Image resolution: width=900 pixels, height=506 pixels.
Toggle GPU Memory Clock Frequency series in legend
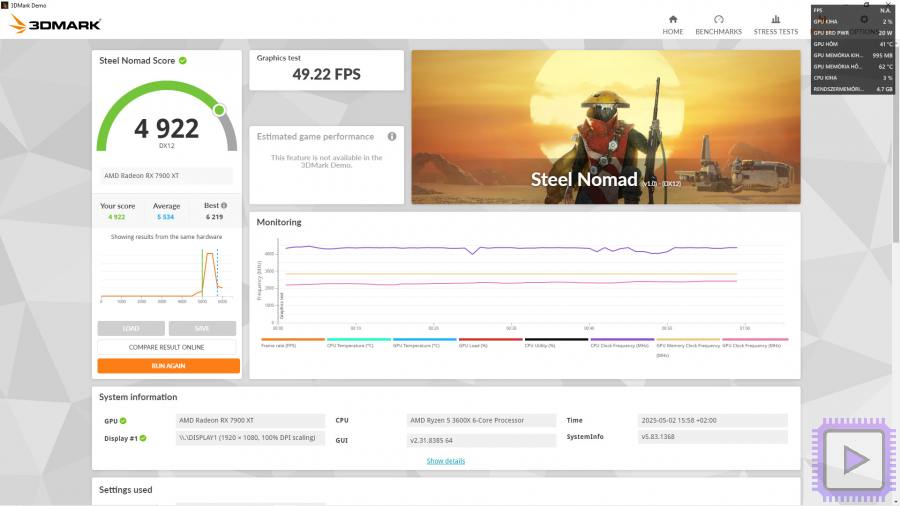pos(688,347)
